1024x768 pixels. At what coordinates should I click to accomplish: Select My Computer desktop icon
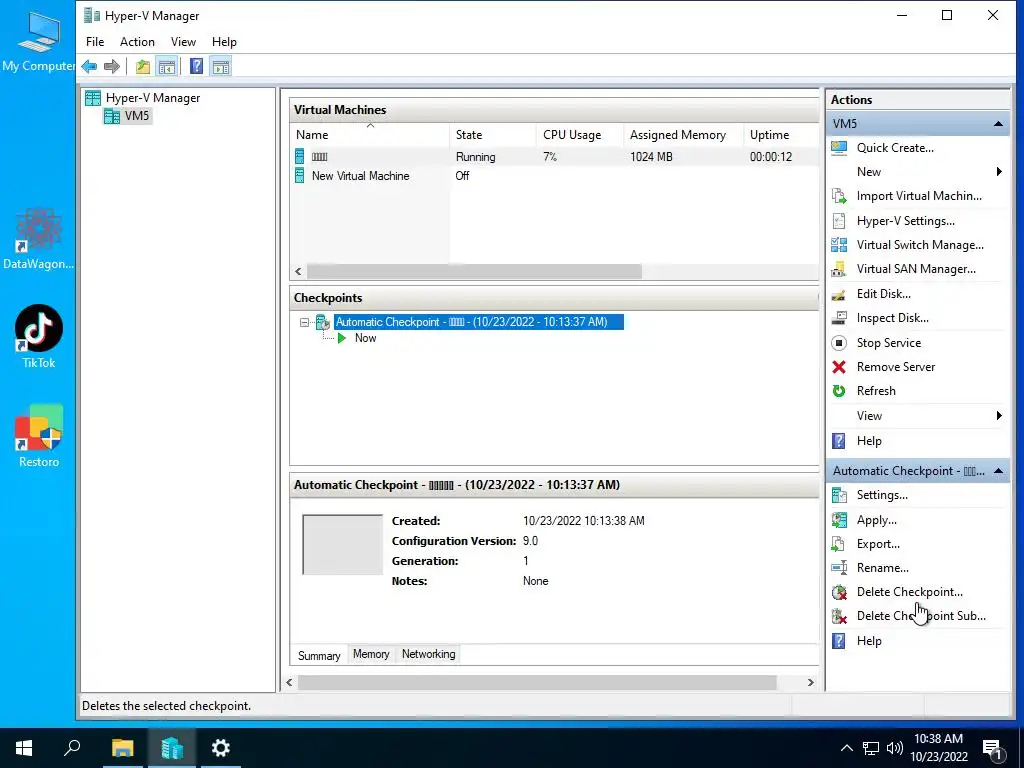pos(39,33)
